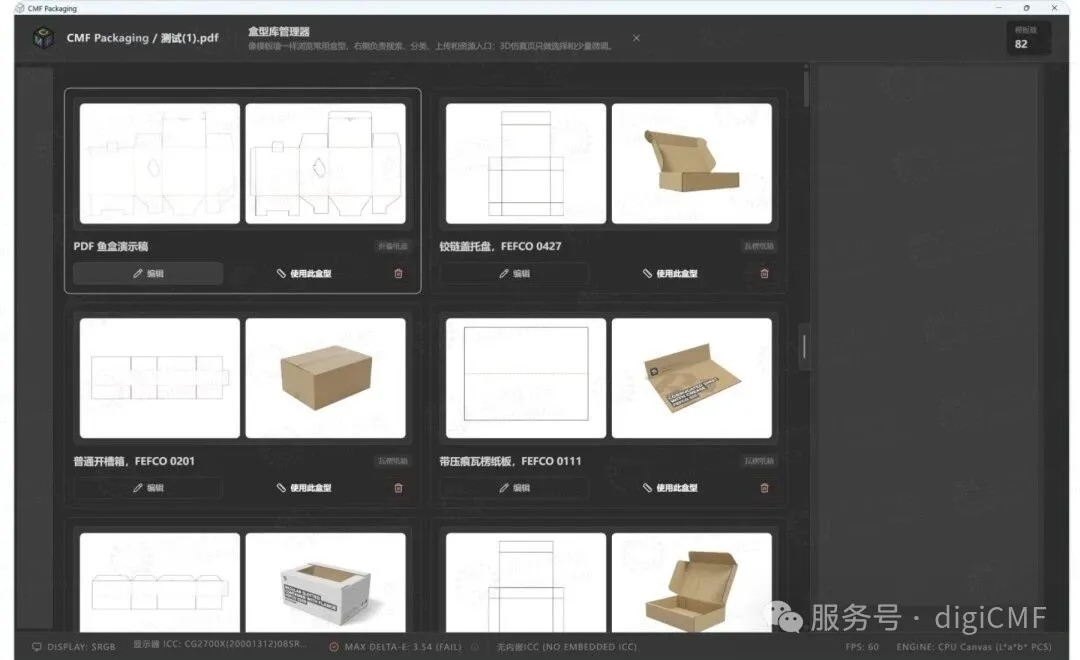The height and width of the screenshot is (660, 1080).
Task: Click the category tag on FEFCO 0427 card
Action: tap(758, 246)
